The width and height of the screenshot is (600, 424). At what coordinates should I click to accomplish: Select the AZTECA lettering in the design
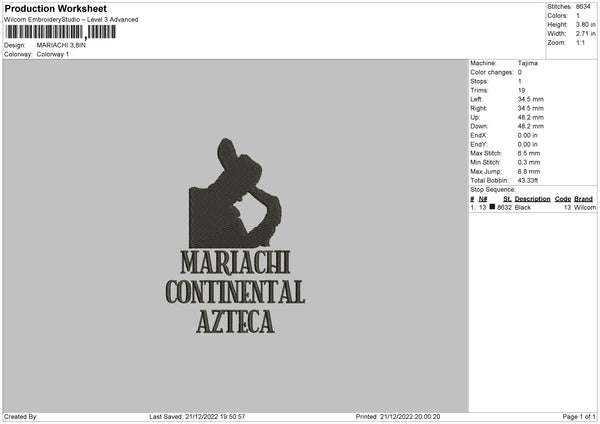(235, 321)
